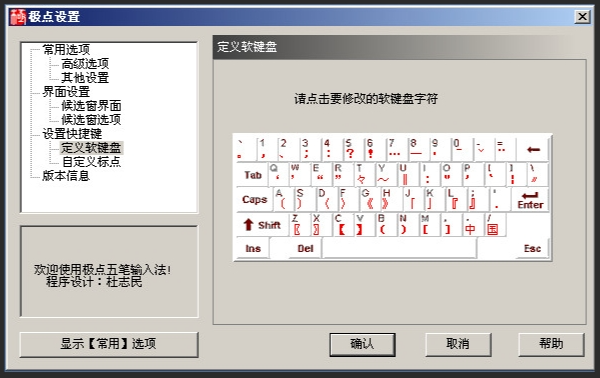The width and height of the screenshot is (600, 378).
Task: Select the slash key showing 国
Action: (495, 225)
